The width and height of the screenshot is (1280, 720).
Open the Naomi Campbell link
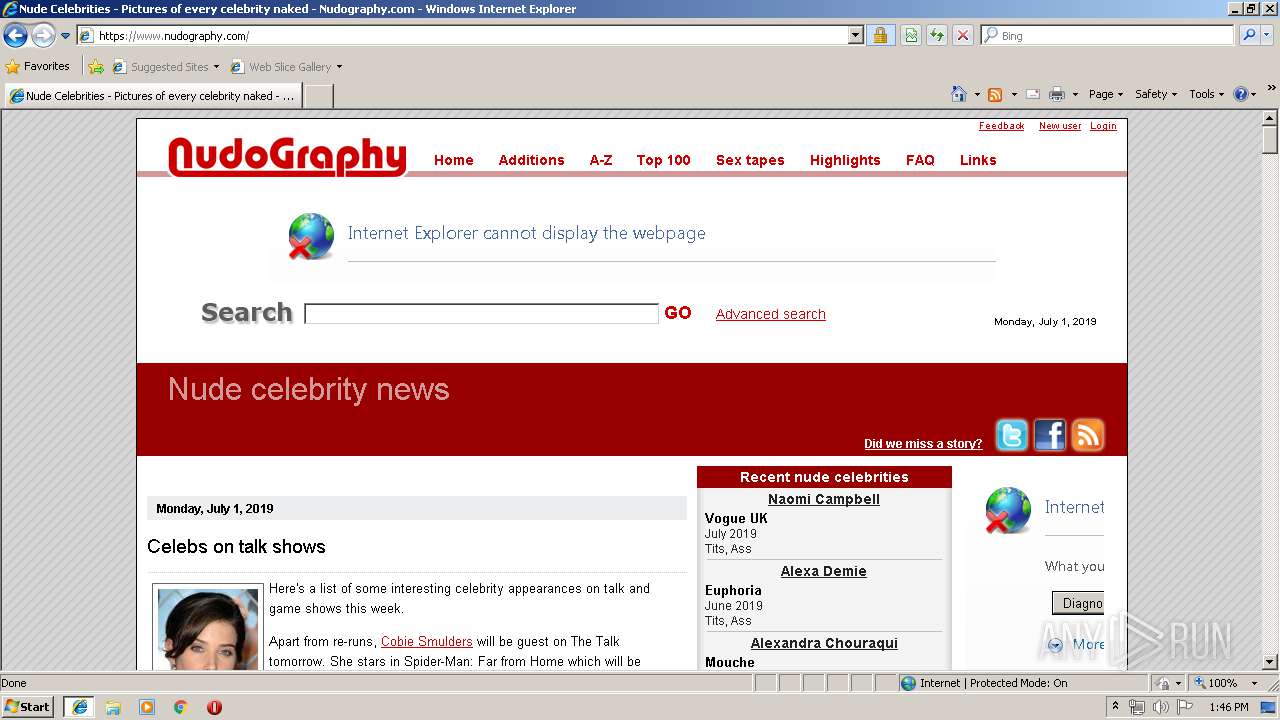point(824,499)
